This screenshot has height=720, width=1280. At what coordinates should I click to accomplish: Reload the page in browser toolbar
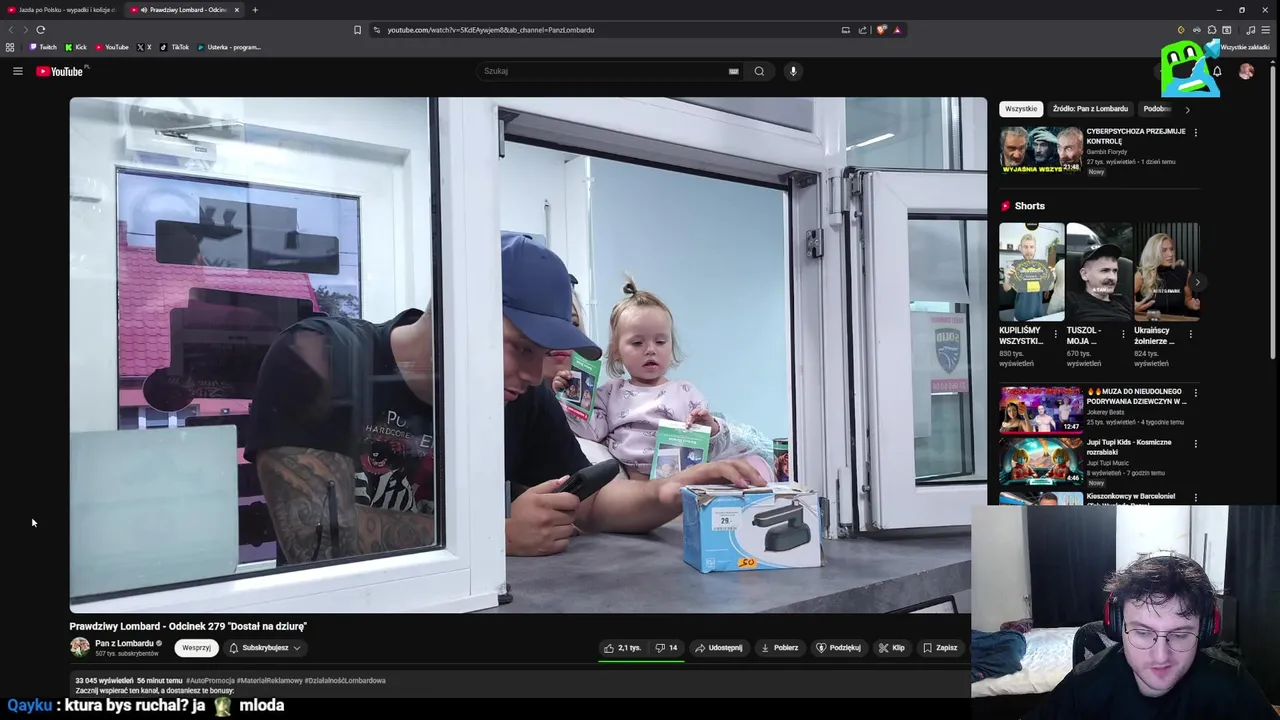point(41,30)
